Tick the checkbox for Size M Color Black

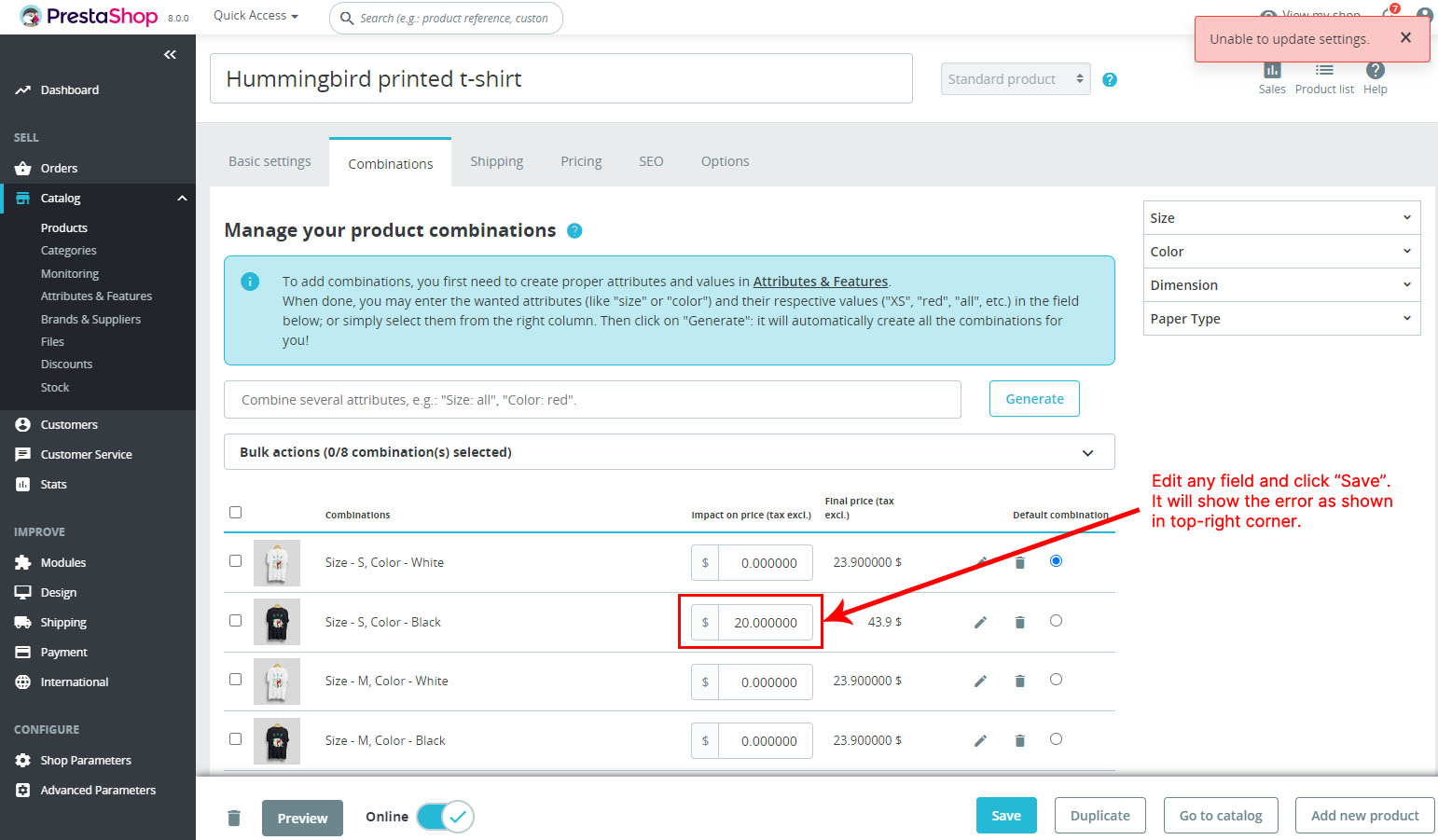235,738
